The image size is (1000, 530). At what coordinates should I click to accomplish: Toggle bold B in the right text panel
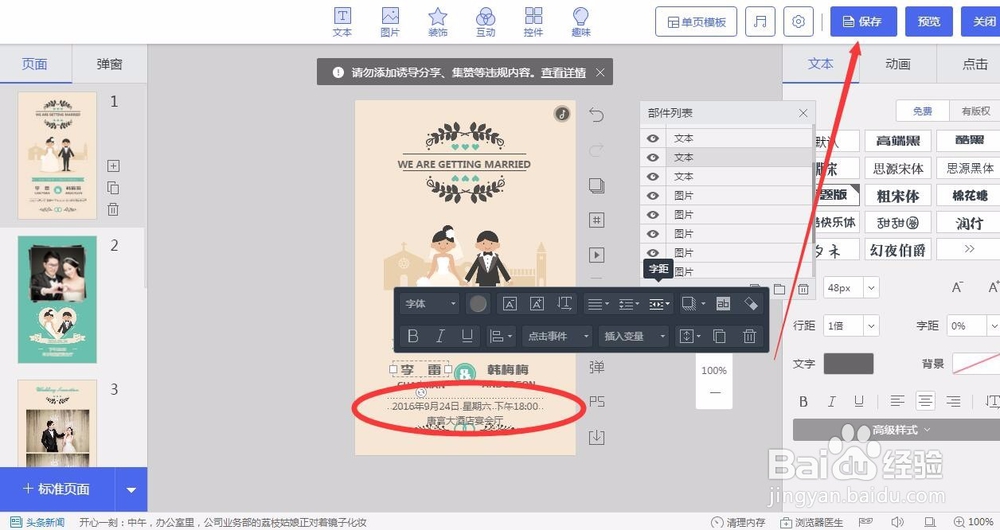pos(804,401)
